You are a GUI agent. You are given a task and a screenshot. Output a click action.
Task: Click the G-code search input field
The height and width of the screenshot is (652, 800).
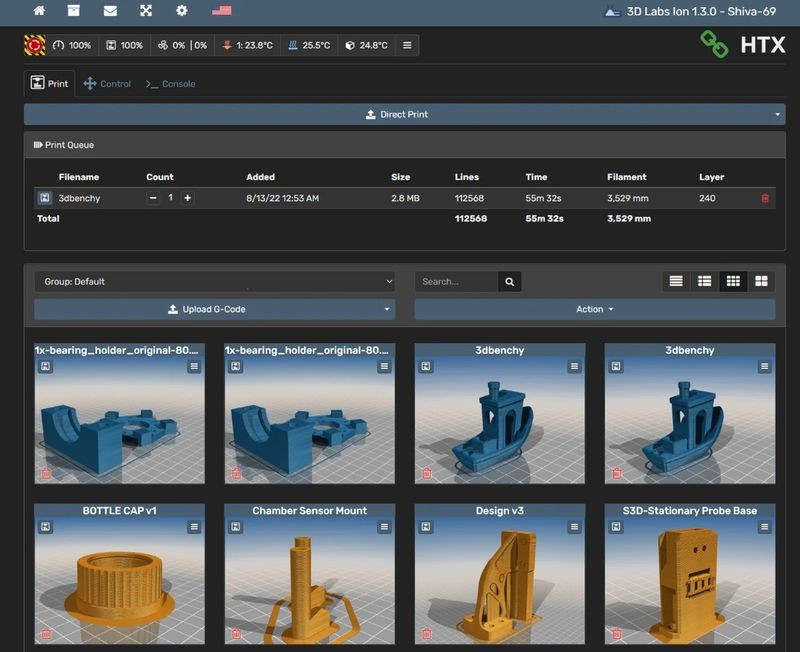pos(457,282)
